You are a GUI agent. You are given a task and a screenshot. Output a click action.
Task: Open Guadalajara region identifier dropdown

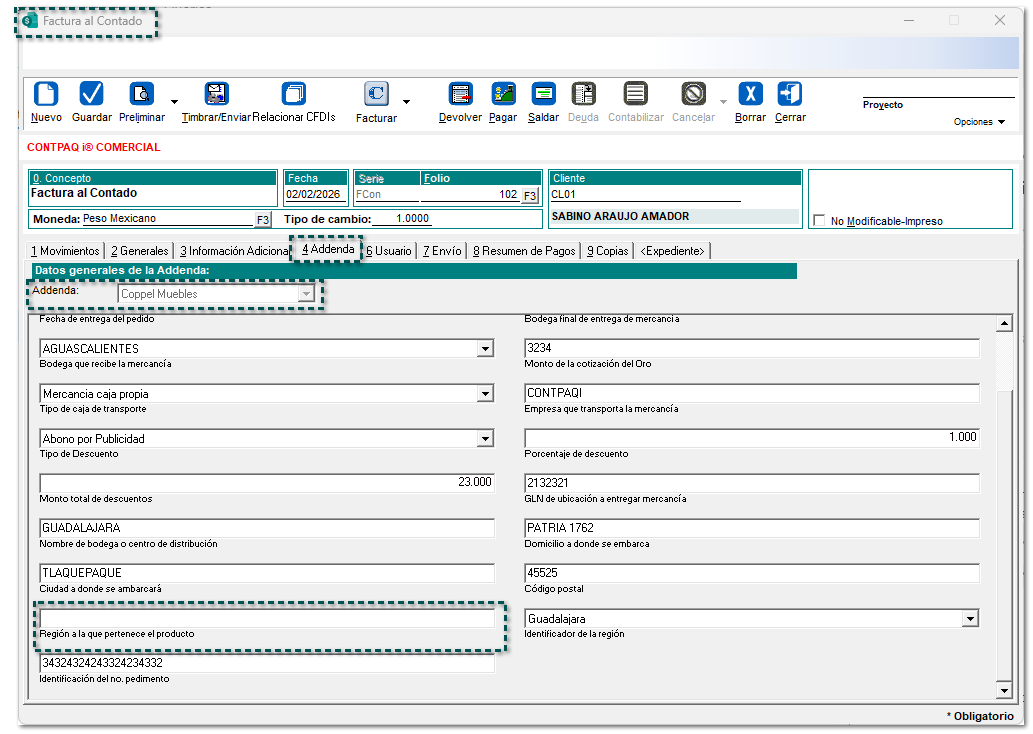[969, 619]
